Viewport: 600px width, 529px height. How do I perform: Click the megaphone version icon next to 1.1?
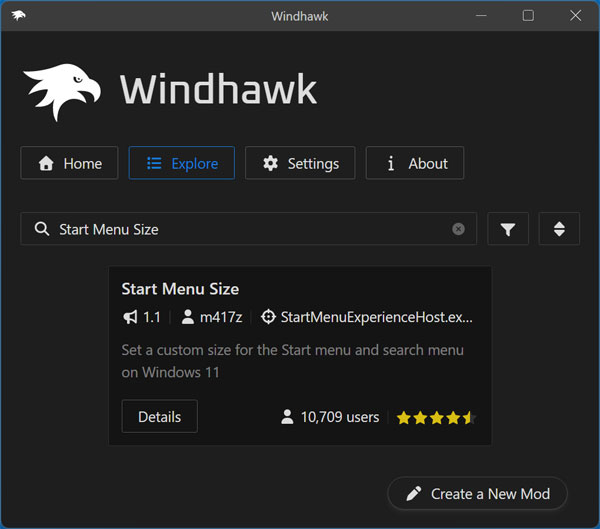pyautogui.click(x=130, y=317)
